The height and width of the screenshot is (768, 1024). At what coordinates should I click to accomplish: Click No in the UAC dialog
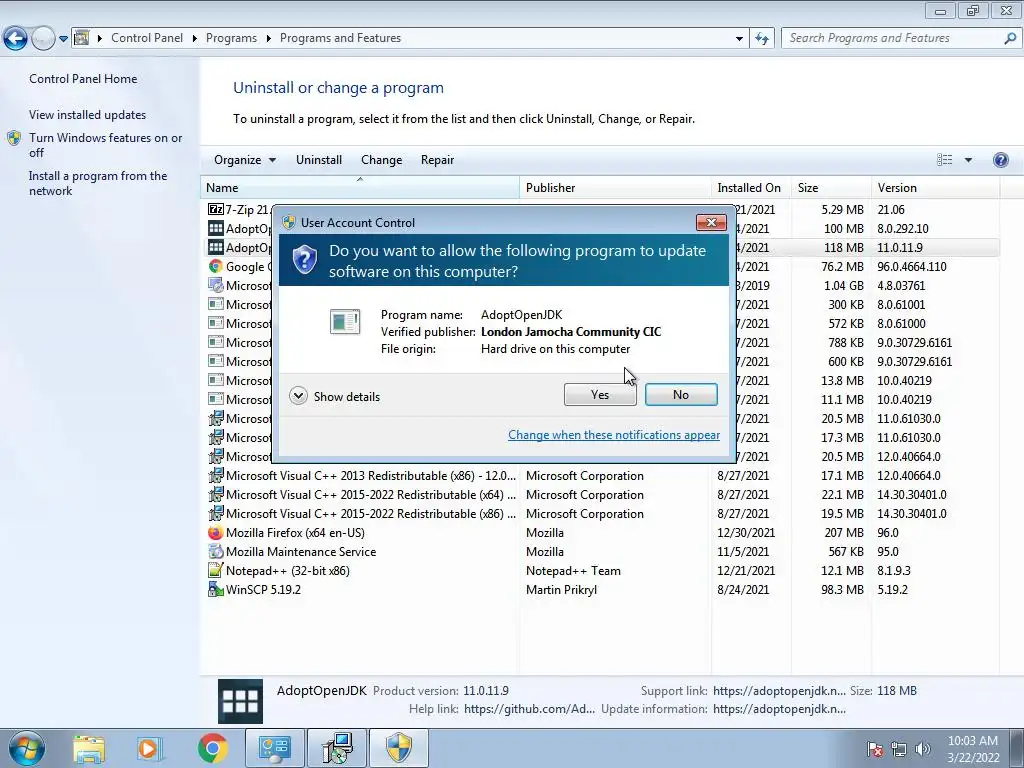point(681,394)
